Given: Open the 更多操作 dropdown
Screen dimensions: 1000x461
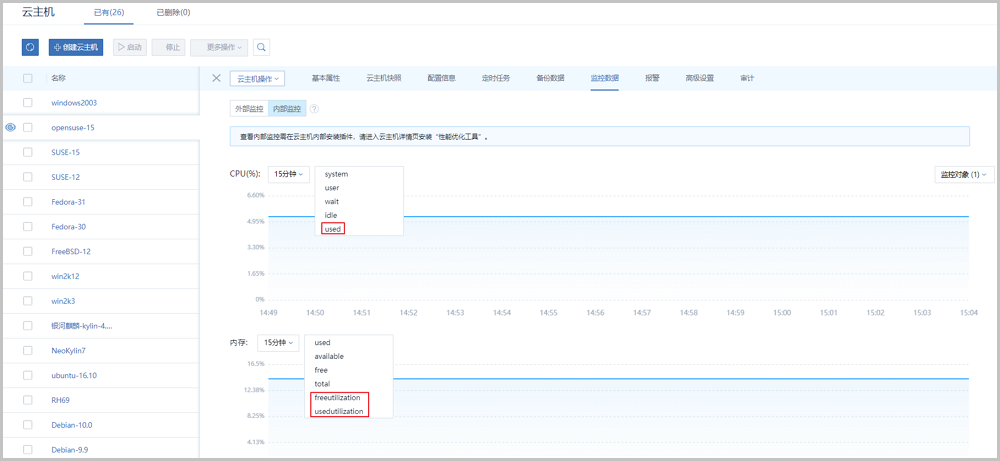Looking at the screenshot, I should click(217, 47).
